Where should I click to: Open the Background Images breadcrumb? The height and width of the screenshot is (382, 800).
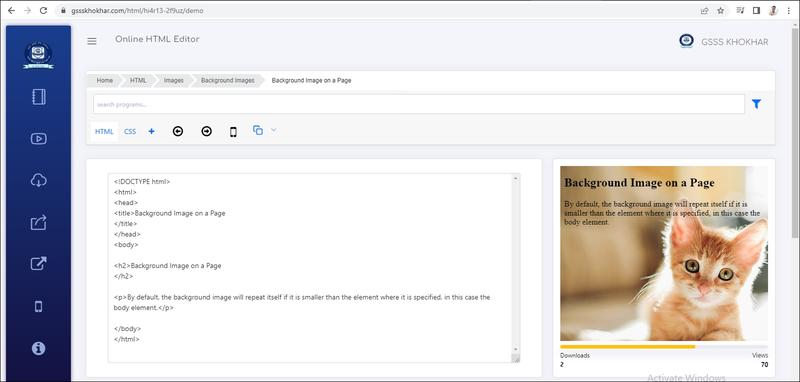[228, 81]
